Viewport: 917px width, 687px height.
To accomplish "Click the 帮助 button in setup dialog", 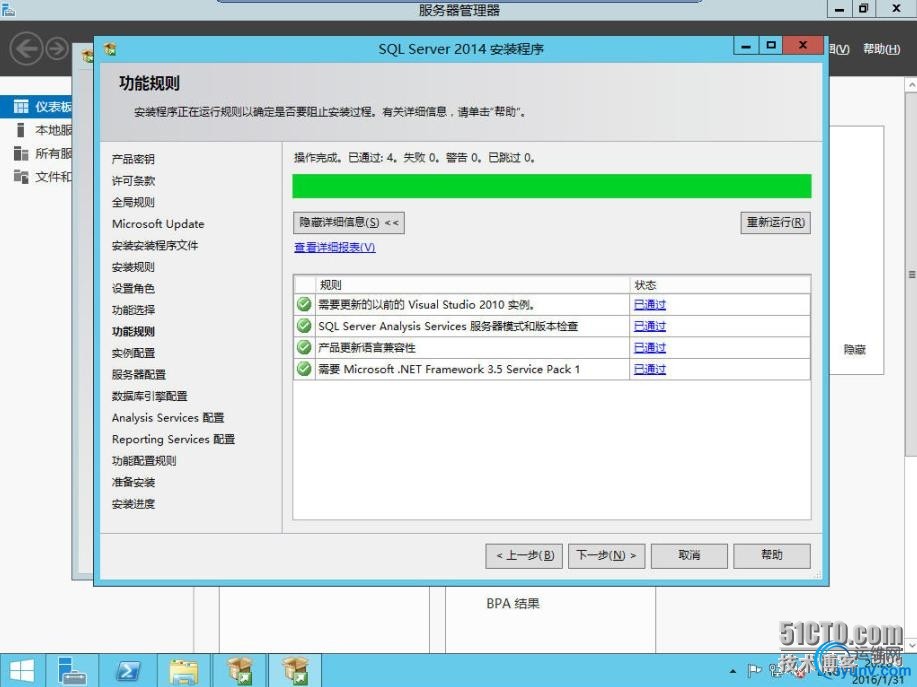I will 772,555.
